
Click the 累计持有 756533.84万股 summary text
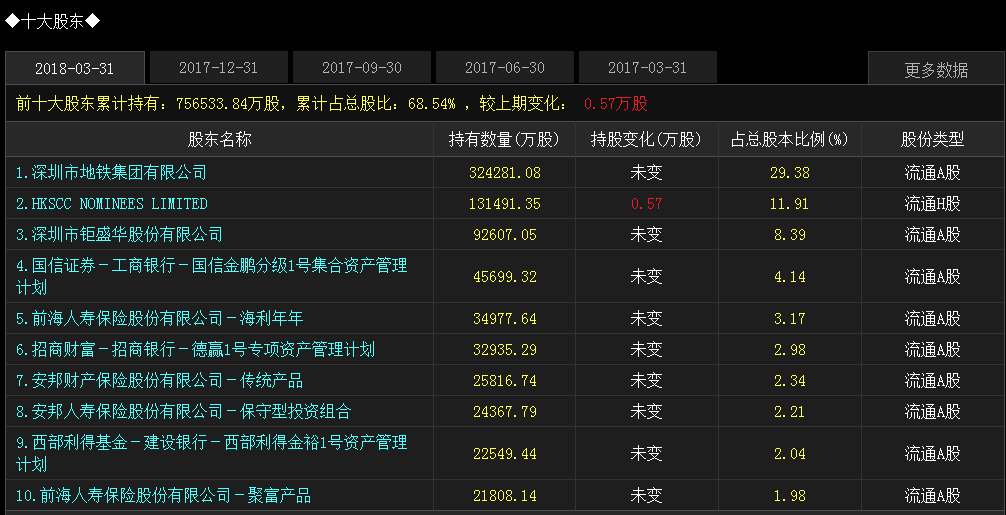(148, 103)
